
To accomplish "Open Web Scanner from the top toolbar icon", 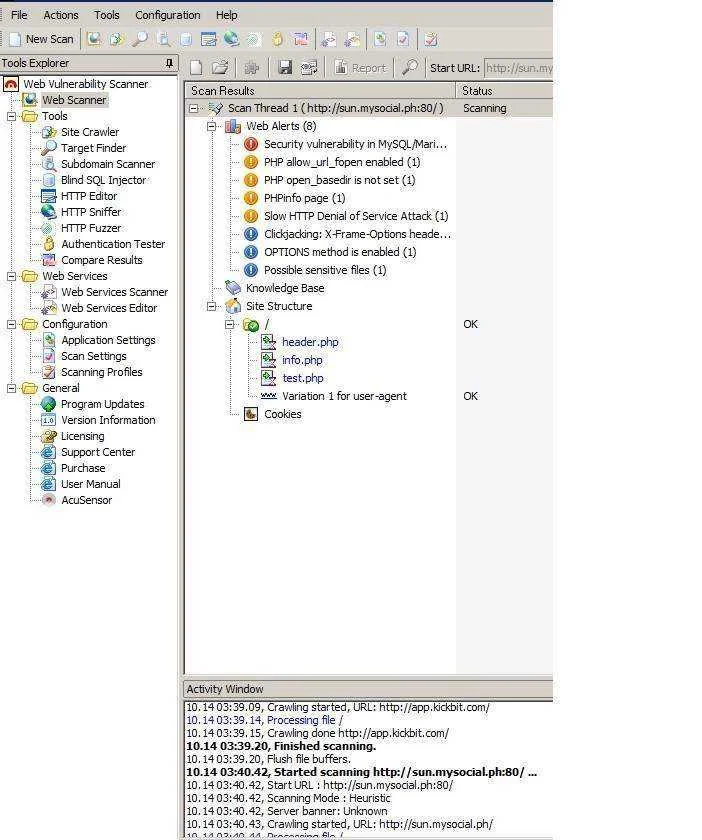I will 94,39.
